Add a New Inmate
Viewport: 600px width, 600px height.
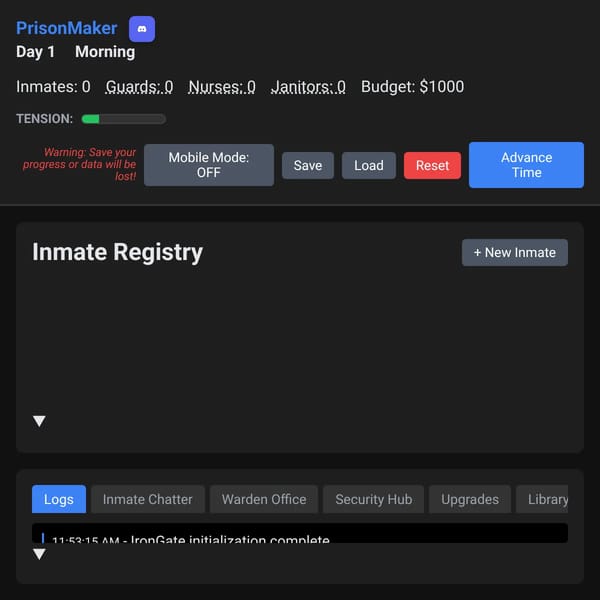(515, 253)
